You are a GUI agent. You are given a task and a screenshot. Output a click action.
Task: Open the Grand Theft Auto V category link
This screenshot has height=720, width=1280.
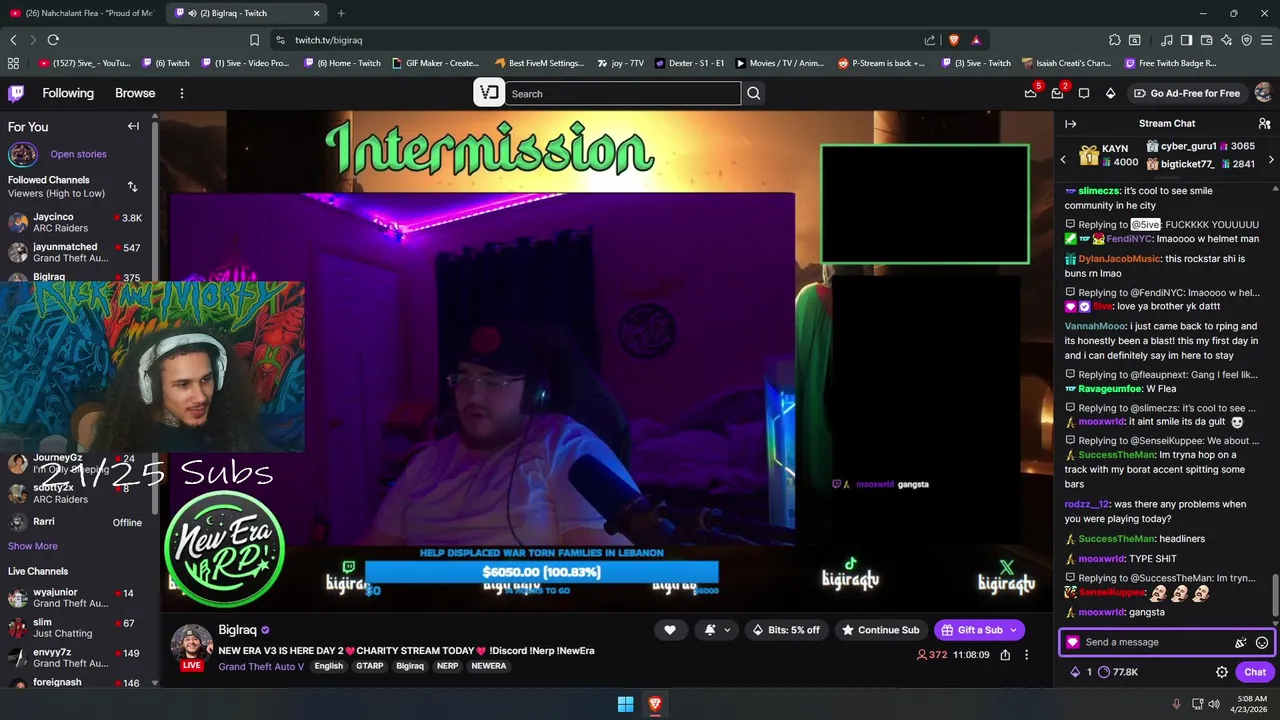(261, 666)
